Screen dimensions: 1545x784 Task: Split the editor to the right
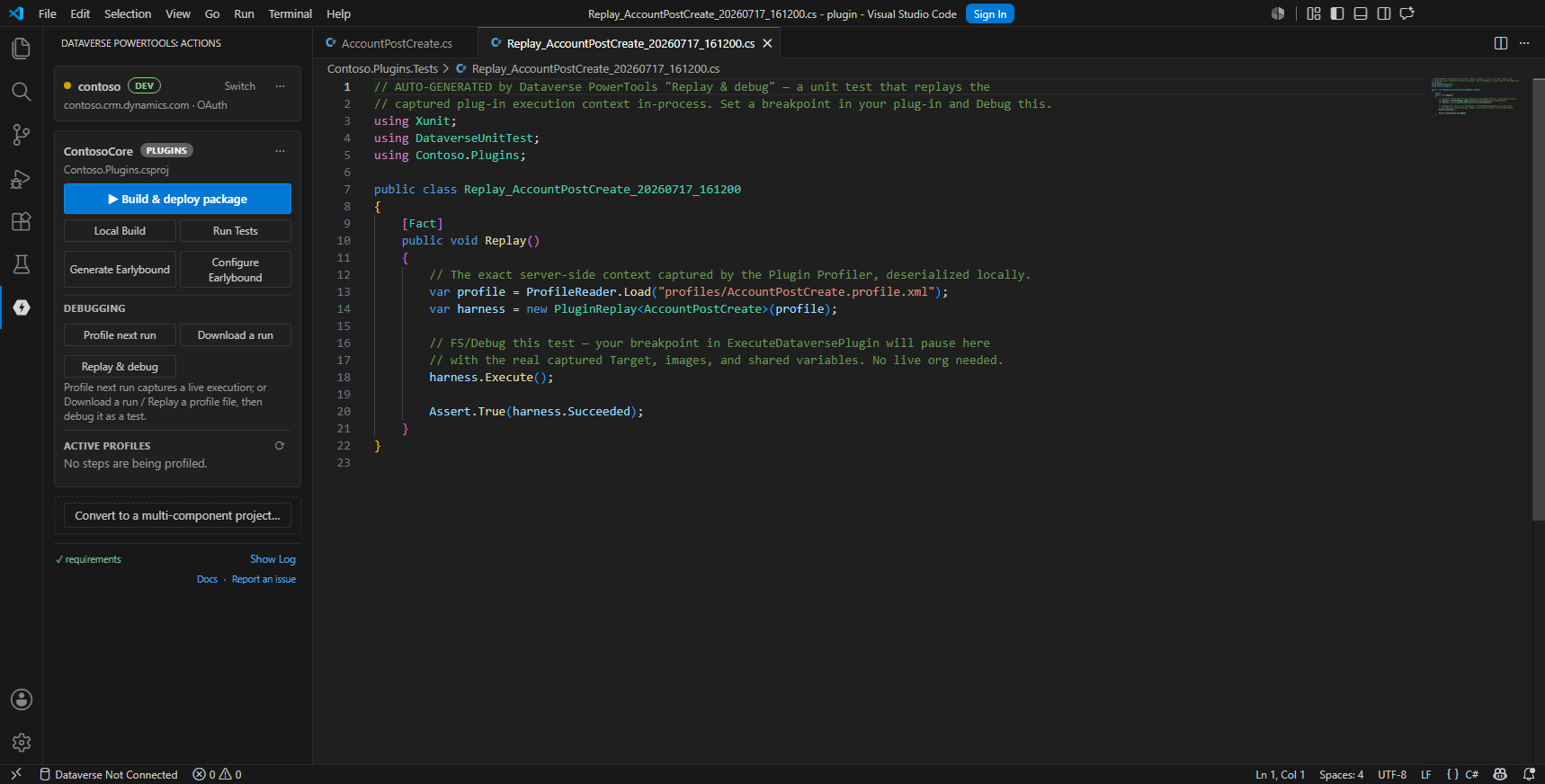pos(1501,43)
